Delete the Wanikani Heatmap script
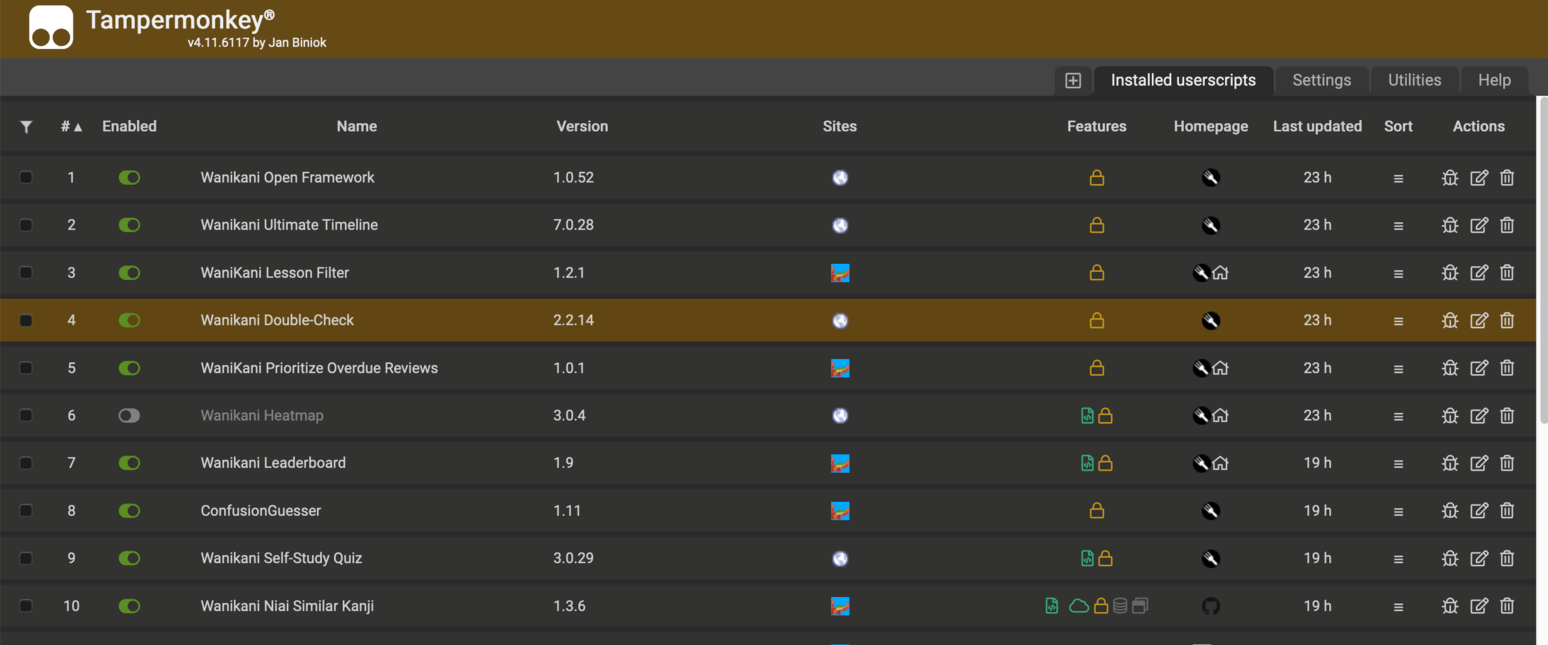The width and height of the screenshot is (1548, 645). [x=1507, y=415]
